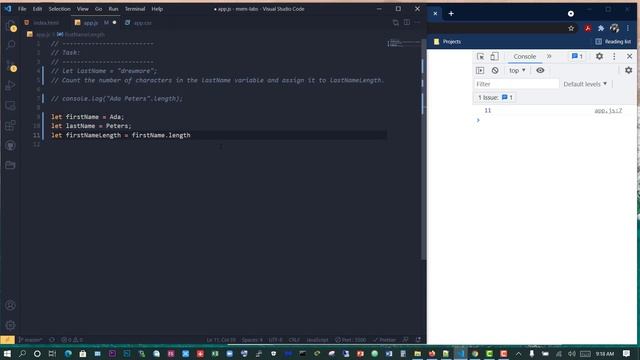Screen dimensions: 640x360
Task: Click the console output value 11
Action: coord(488,111)
